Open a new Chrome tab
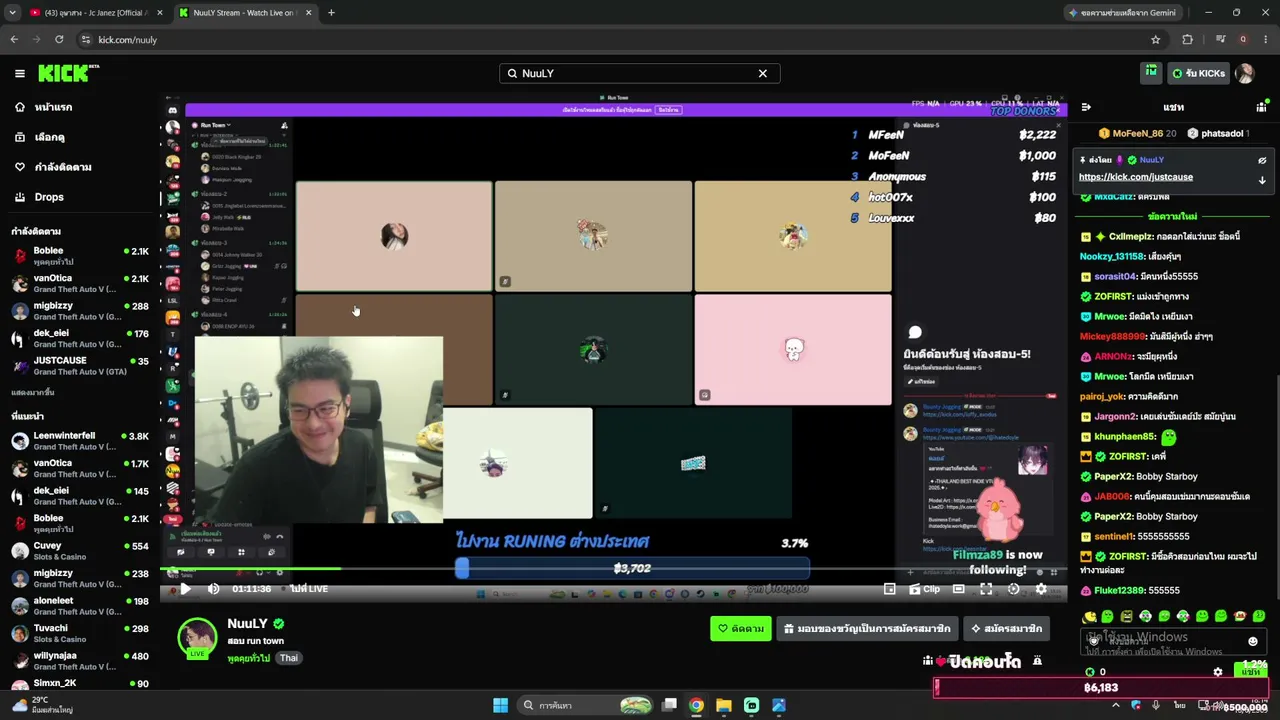The width and height of the screenshot is (1280, 720). point(331,13)
